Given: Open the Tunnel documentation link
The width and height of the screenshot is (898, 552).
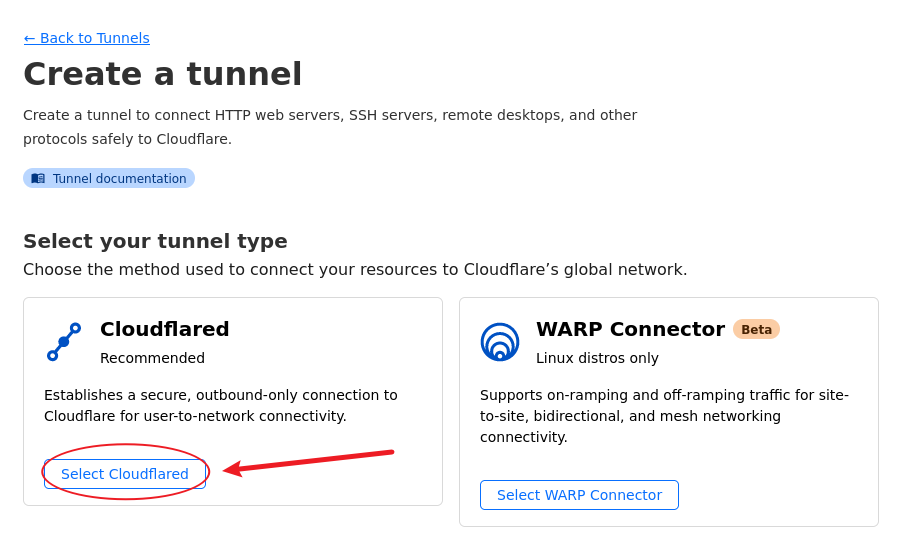Looking at the screenshot, I should pyautogui.click(x=119, y=179).
